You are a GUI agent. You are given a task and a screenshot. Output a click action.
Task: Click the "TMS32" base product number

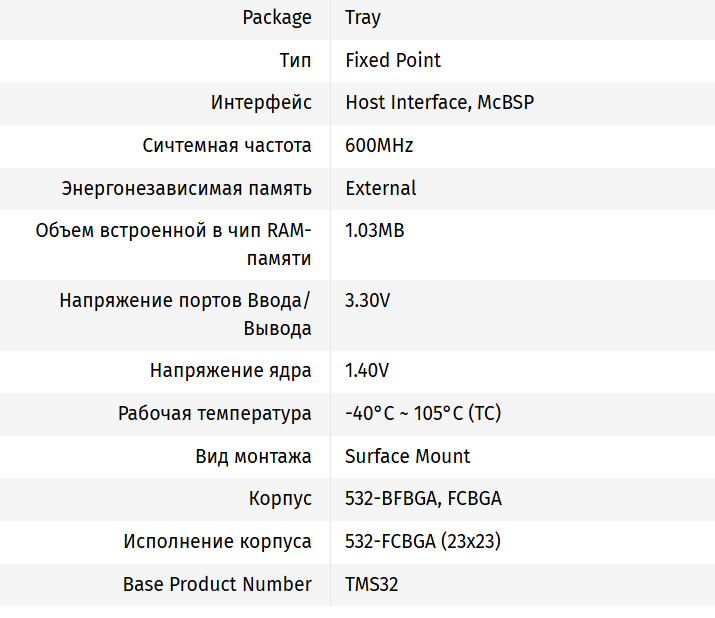tap(372, 584)
